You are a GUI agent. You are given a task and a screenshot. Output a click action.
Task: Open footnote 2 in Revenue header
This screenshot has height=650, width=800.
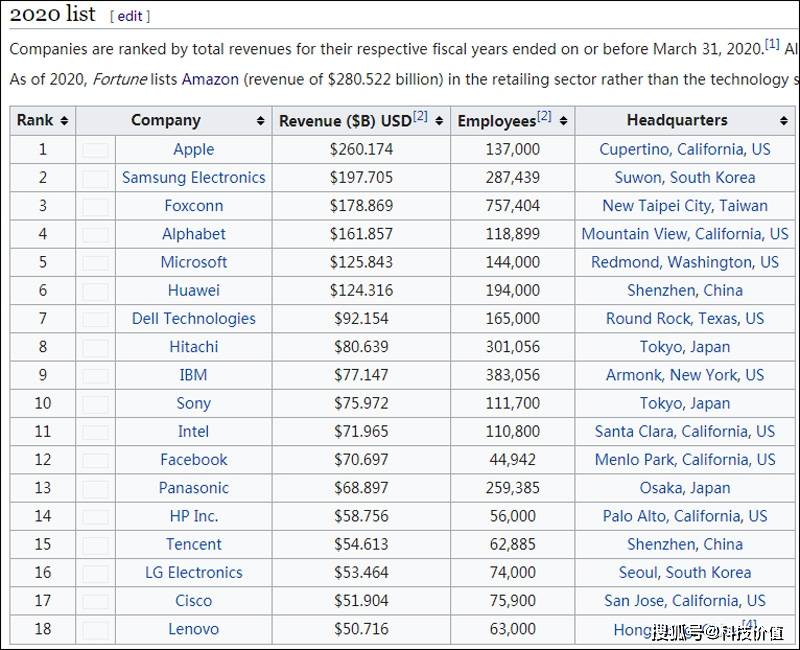pos(420,117)
